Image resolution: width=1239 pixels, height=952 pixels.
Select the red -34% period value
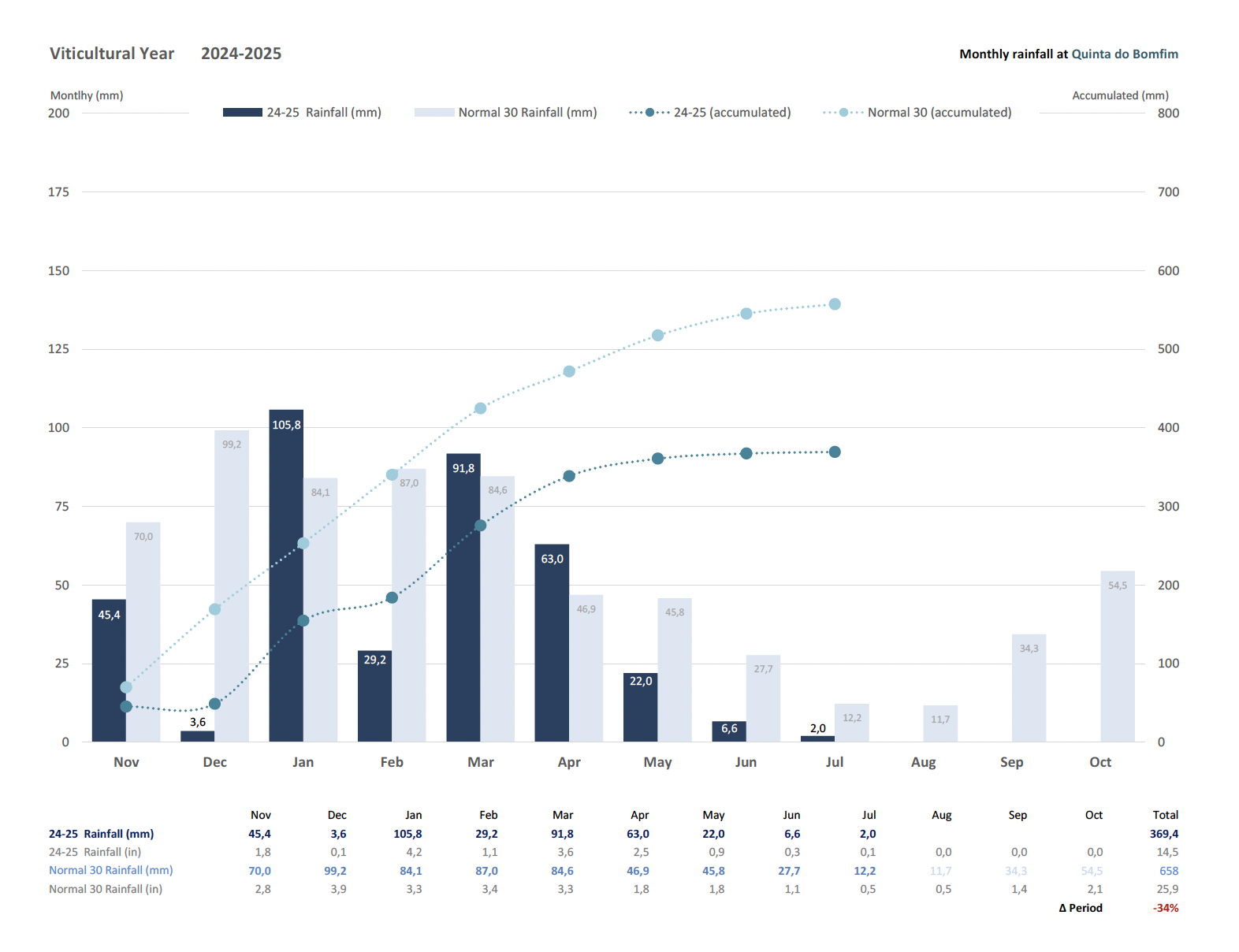tap(1165, 908)
